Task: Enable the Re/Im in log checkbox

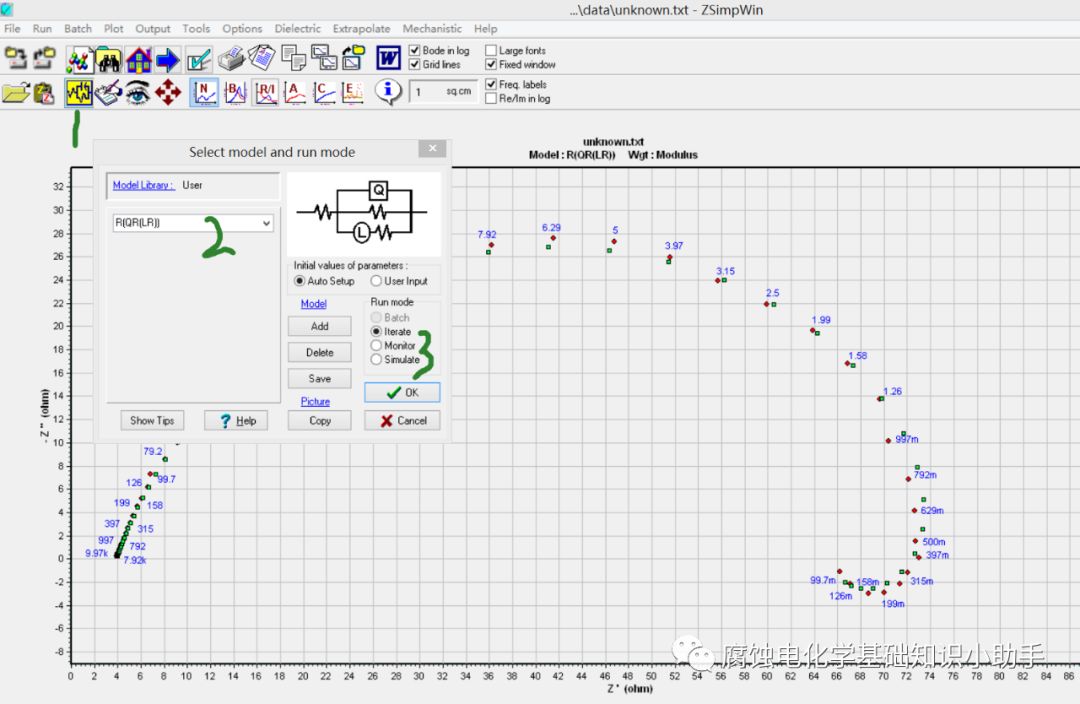Action: coord(491,99)
